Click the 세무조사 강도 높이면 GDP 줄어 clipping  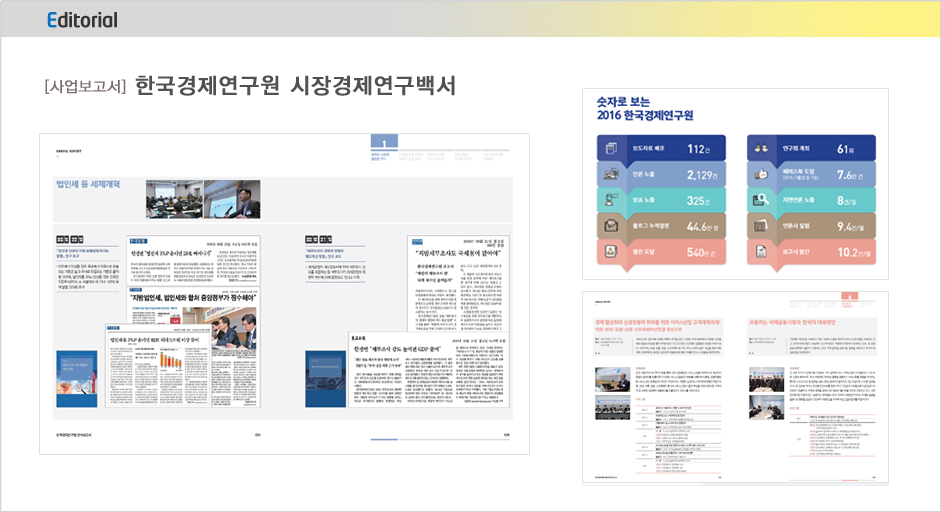coord(428,370)
